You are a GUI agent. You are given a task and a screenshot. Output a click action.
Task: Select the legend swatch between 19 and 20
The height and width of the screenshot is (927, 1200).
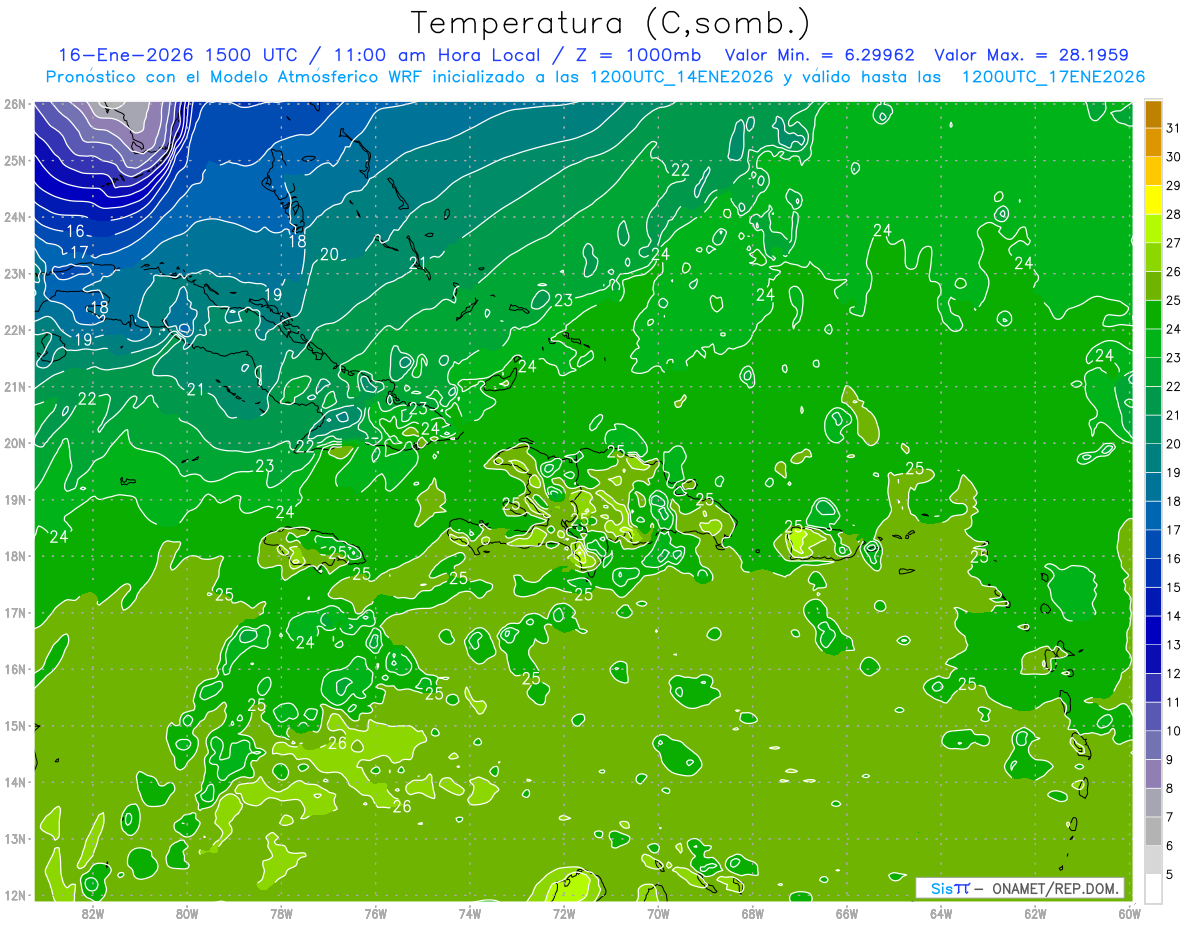pyautogui.click(x=1153, y=458)
